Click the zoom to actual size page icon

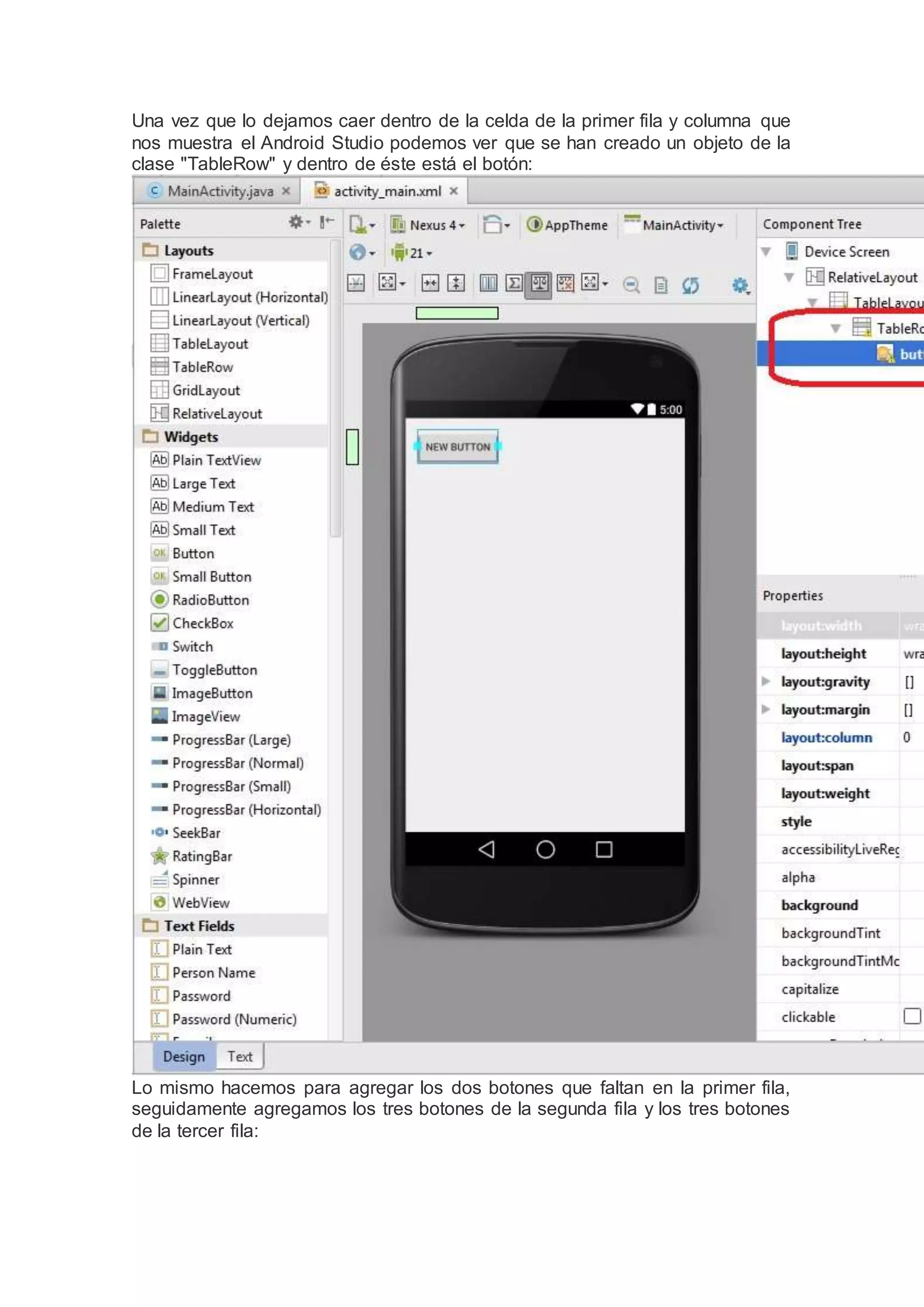point(661,285)
